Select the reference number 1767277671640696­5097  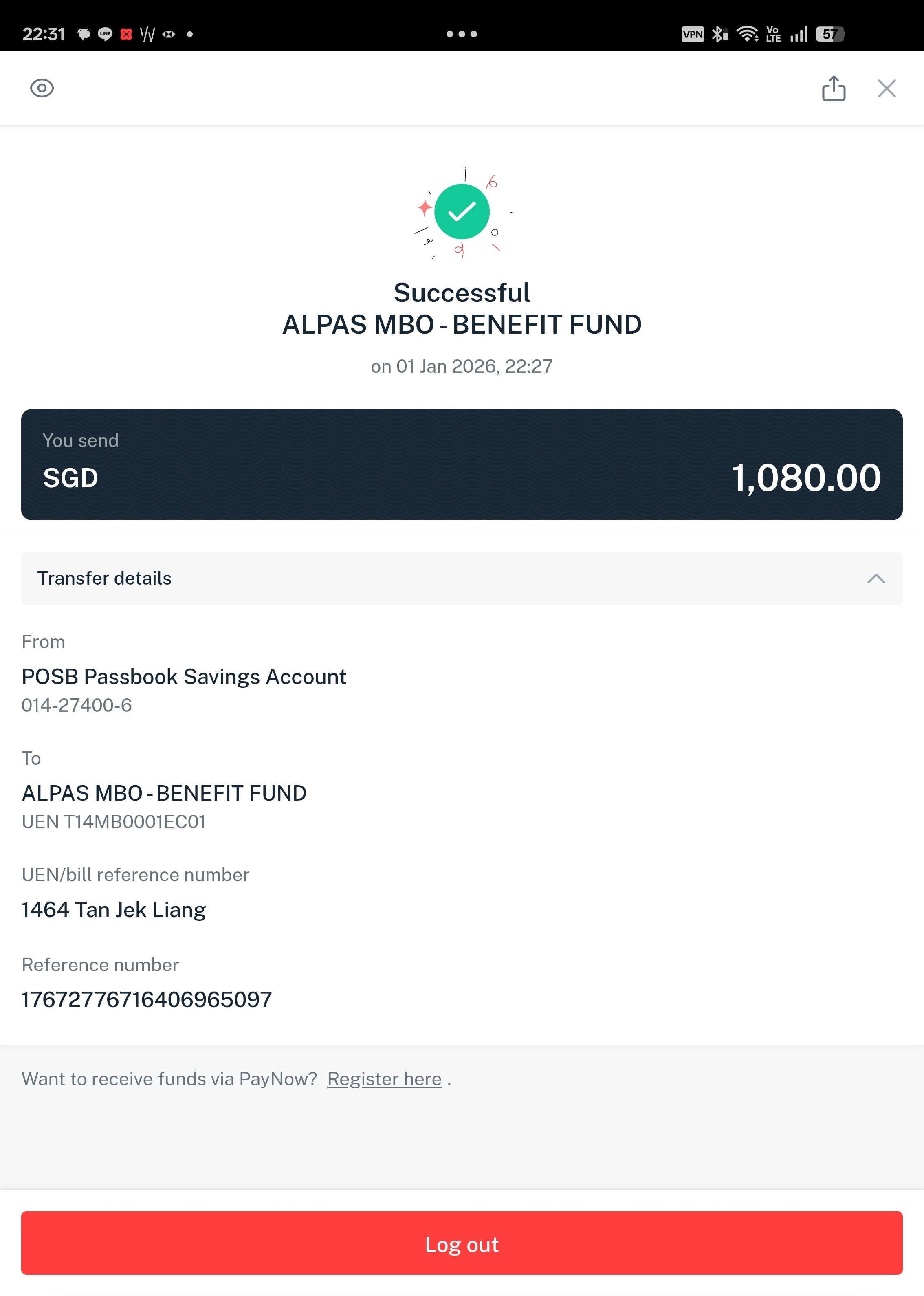point(147,999)
